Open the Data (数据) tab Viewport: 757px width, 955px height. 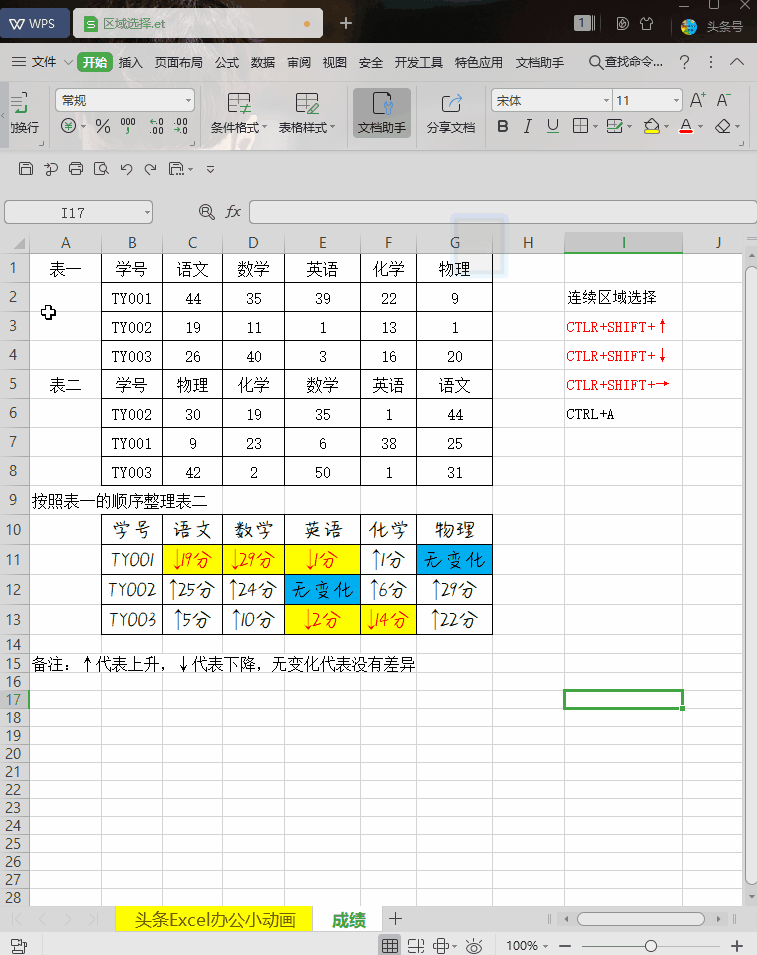263,62
